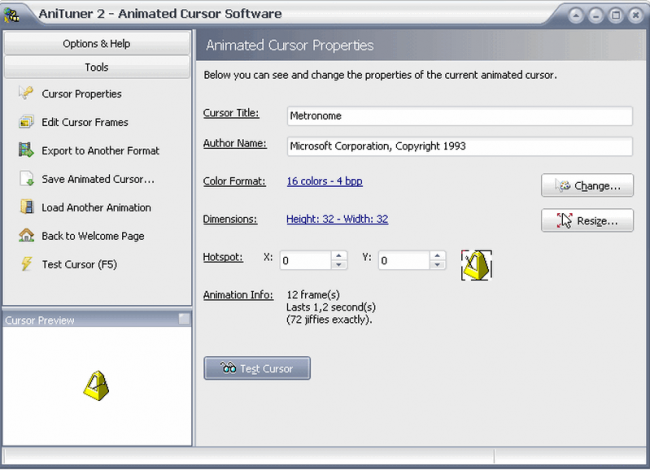Close the AniTuner window
Viewport: 650px width, 470px height.
click(635, 16)
